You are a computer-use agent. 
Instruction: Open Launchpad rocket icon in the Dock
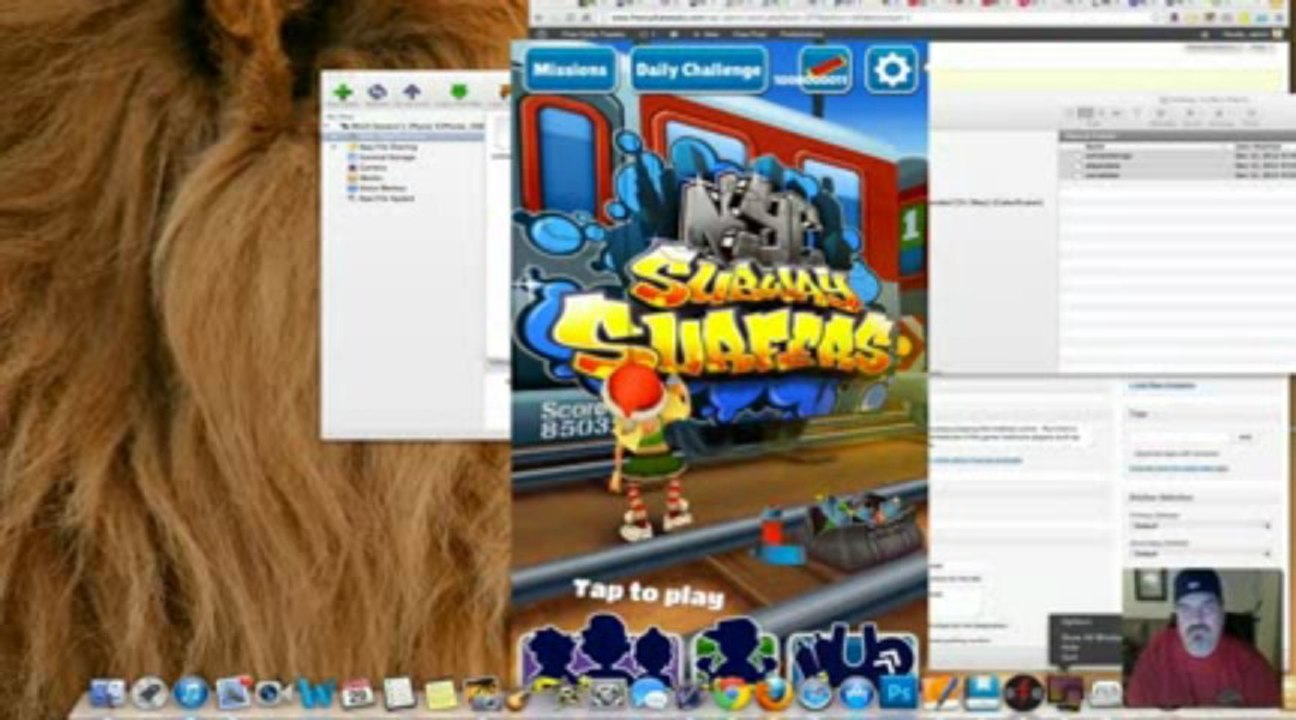tap(149, 692)
